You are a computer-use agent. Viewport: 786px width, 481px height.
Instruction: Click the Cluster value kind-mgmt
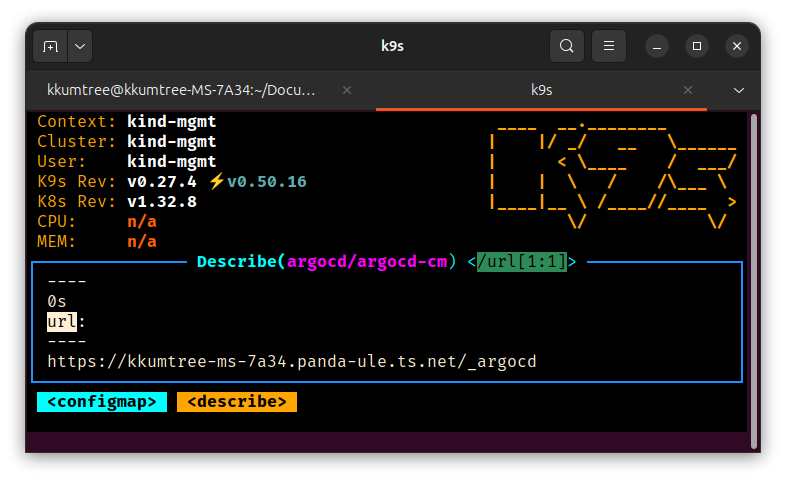[x=171, y=142]
